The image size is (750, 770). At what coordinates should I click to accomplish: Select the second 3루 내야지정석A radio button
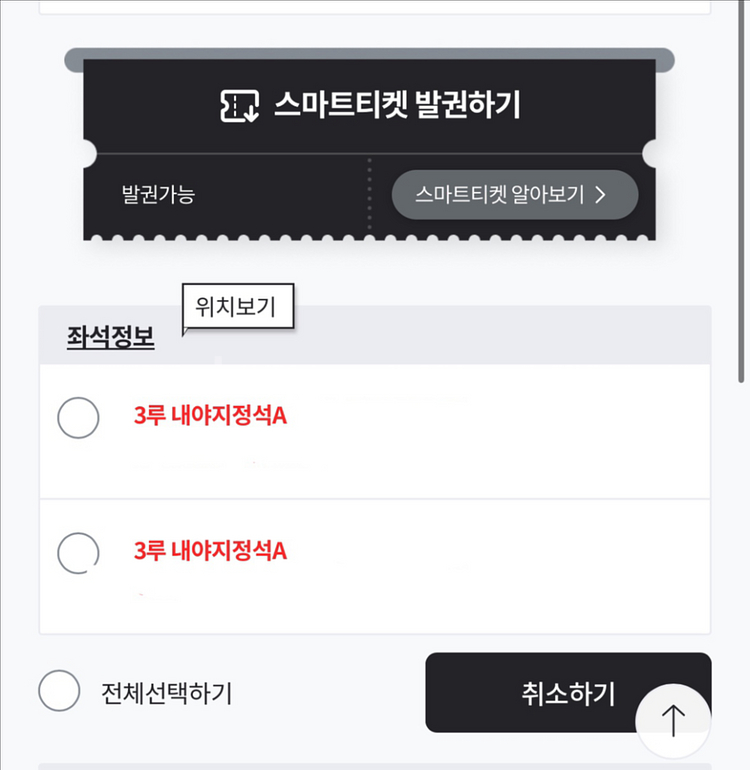coord(78,551)
